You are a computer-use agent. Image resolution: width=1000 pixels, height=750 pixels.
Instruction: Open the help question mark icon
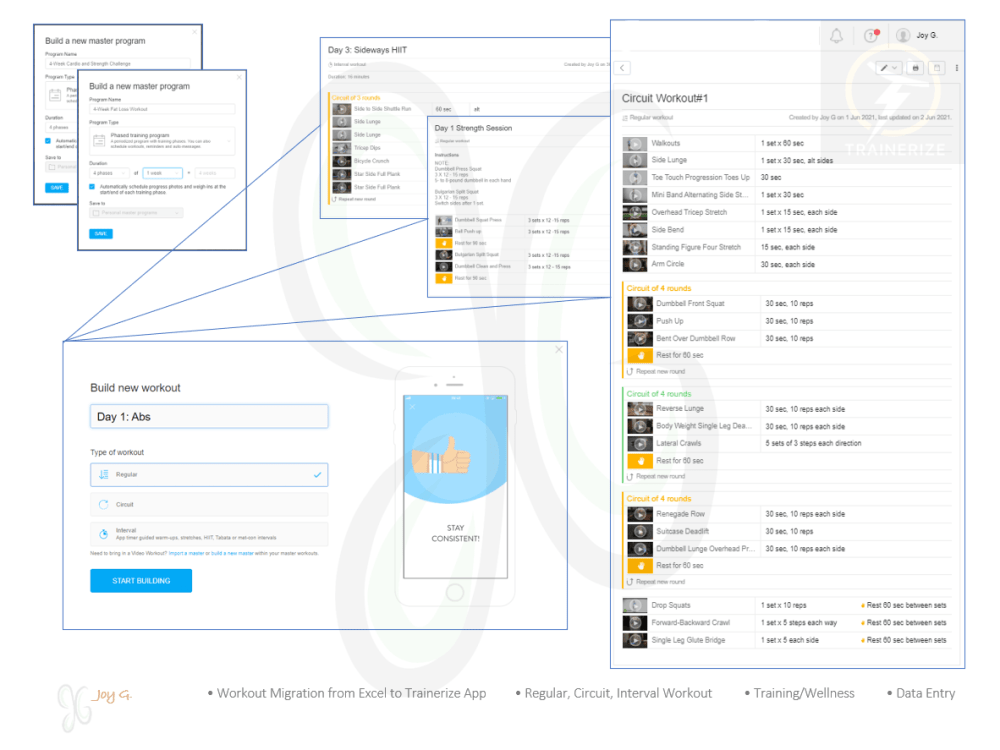click(871, 36)
